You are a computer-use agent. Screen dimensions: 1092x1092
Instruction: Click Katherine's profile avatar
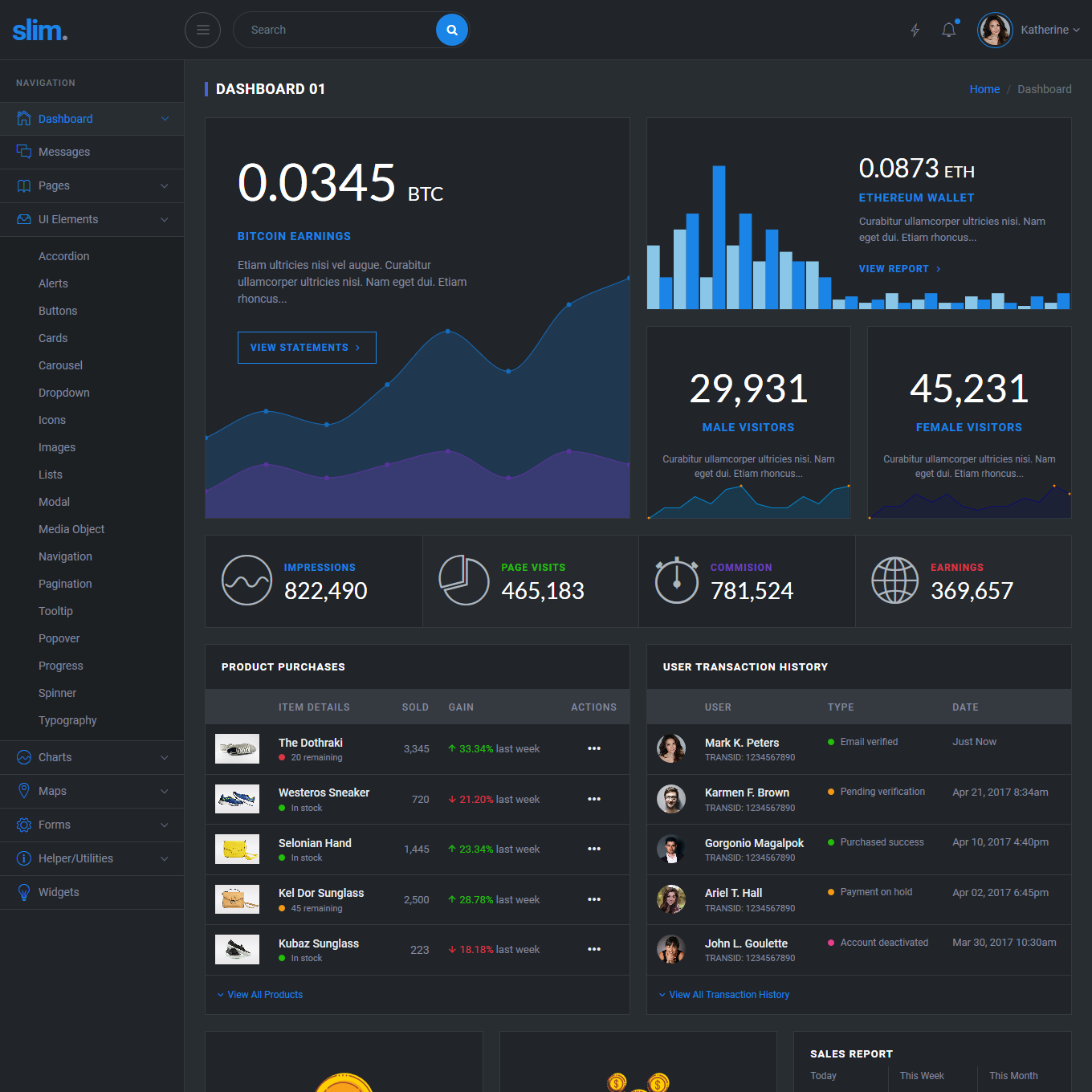[x=994, y=30]
